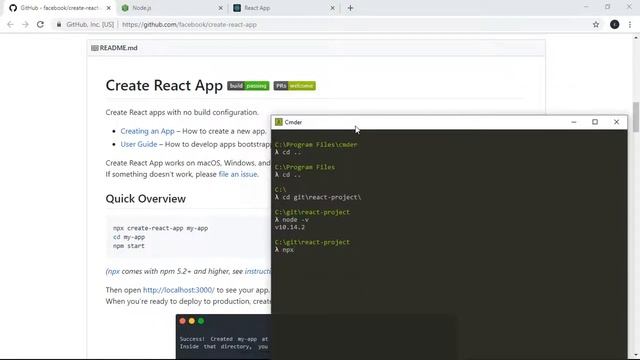Close the React App tab

click(332, 8)
